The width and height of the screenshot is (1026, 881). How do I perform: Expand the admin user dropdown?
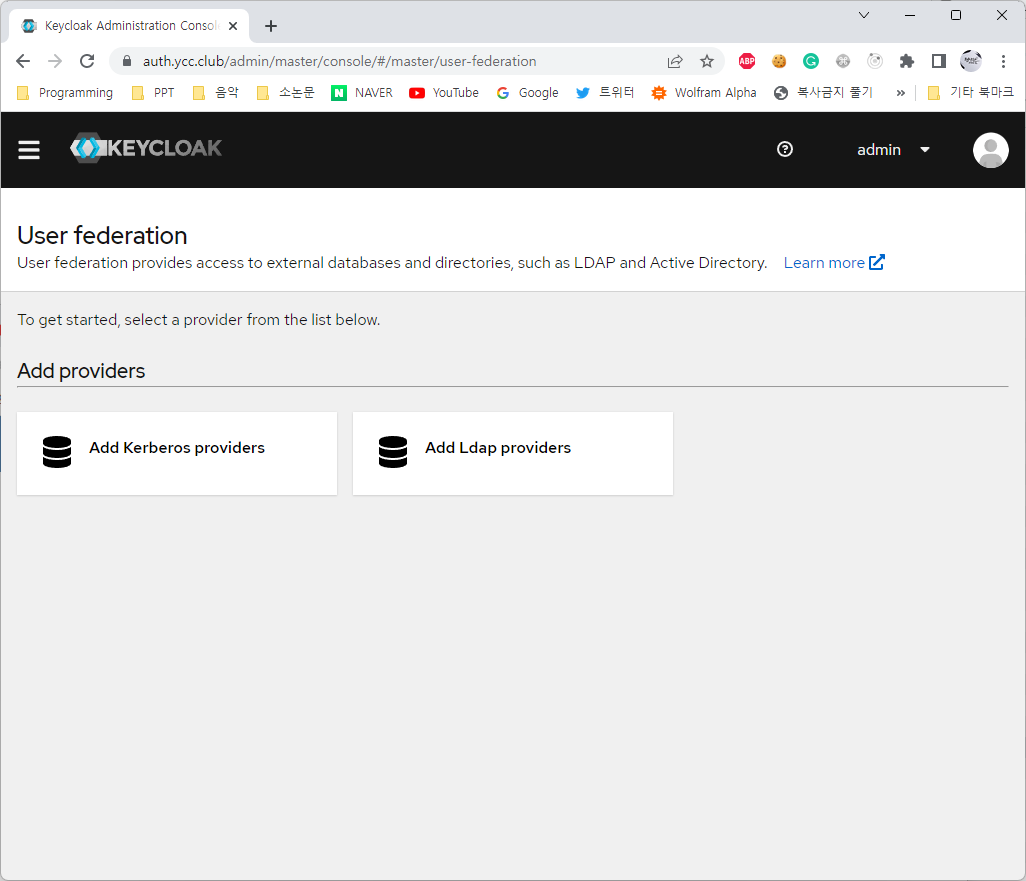click(893, 150)
